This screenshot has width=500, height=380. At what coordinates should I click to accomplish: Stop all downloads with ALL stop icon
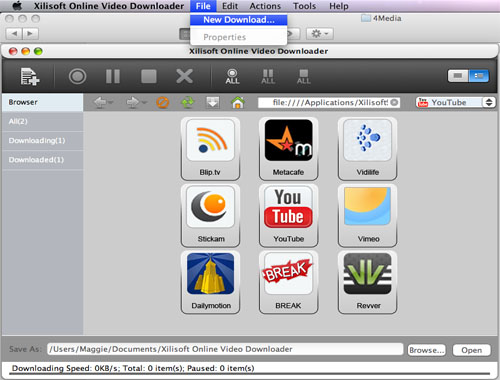[x=304, y=76]
